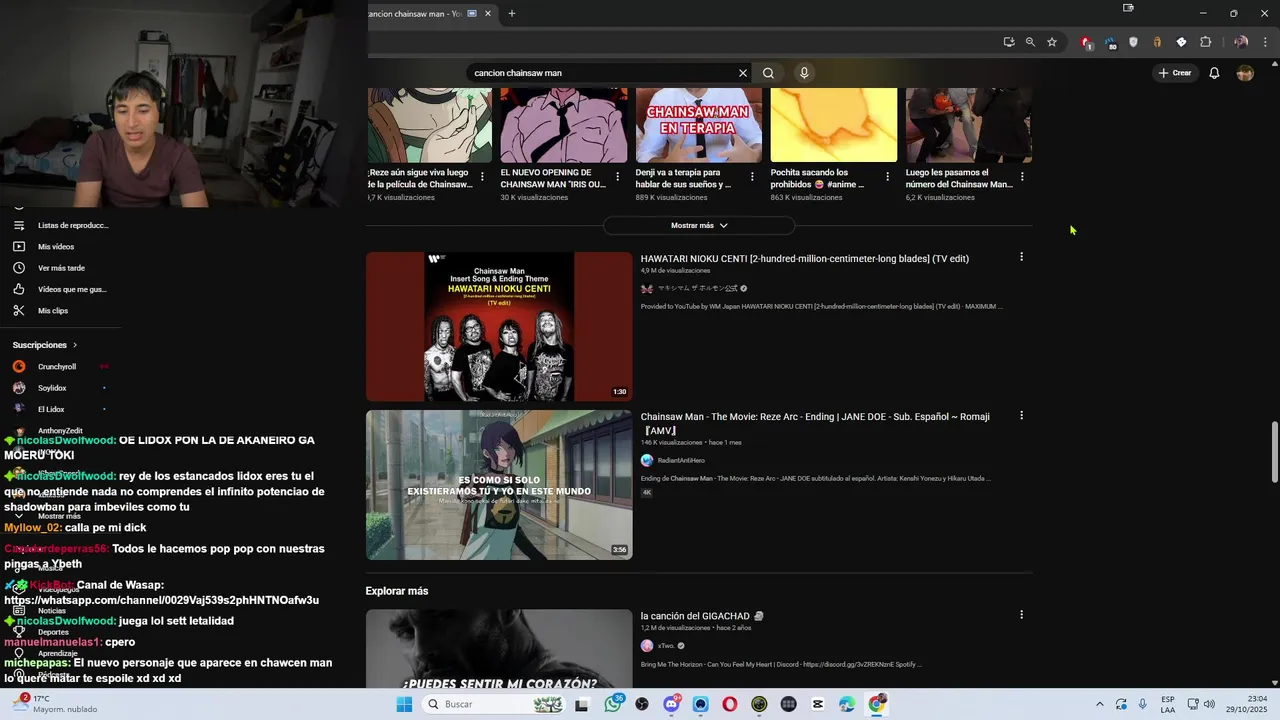Visit the RadiantAntiHero channel
The width and height of the screenshot is (1280, 720).
681,461
